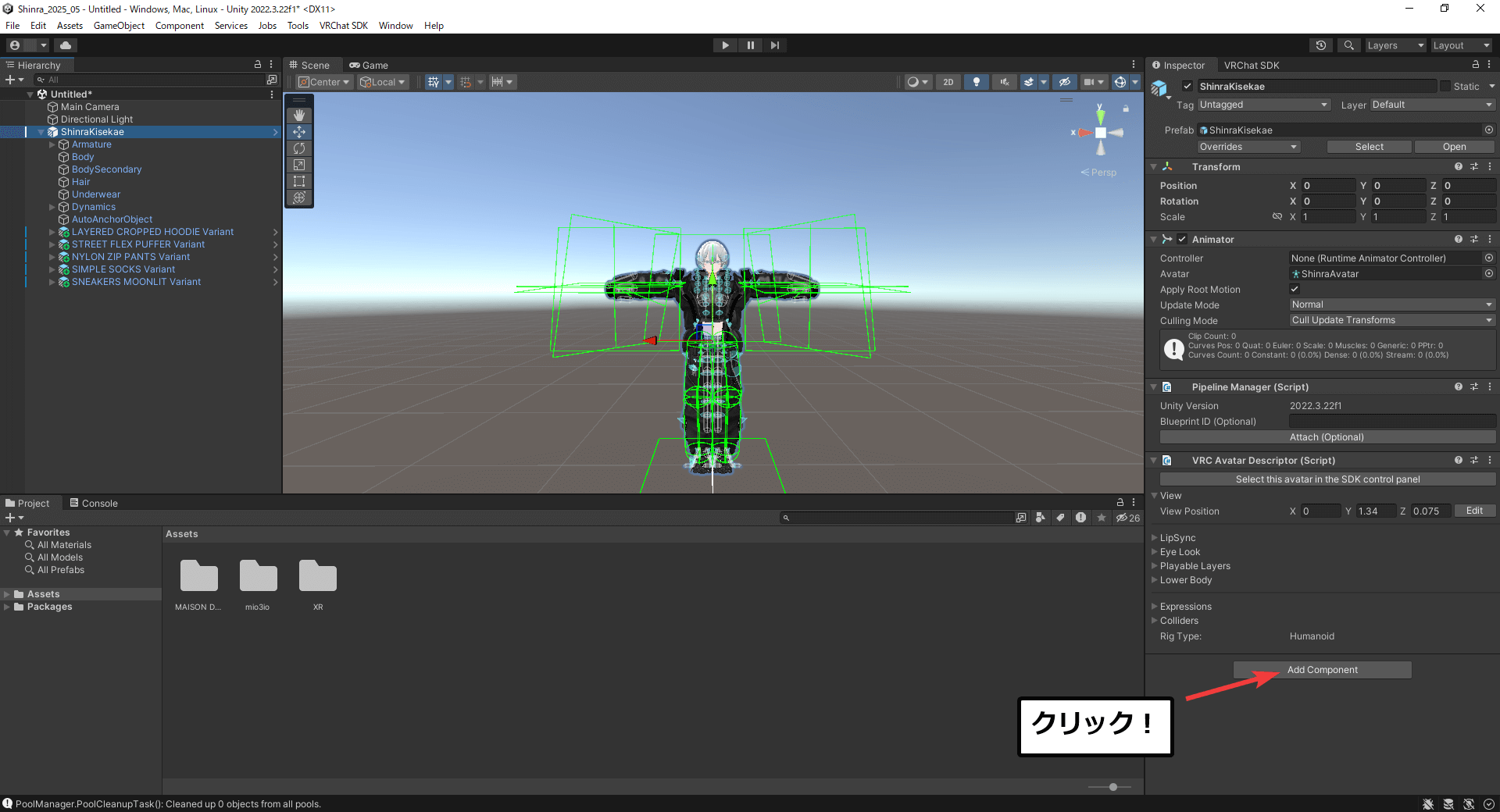
Task: Open Update Mode dropdown Normal
Action: [1391, 304]
